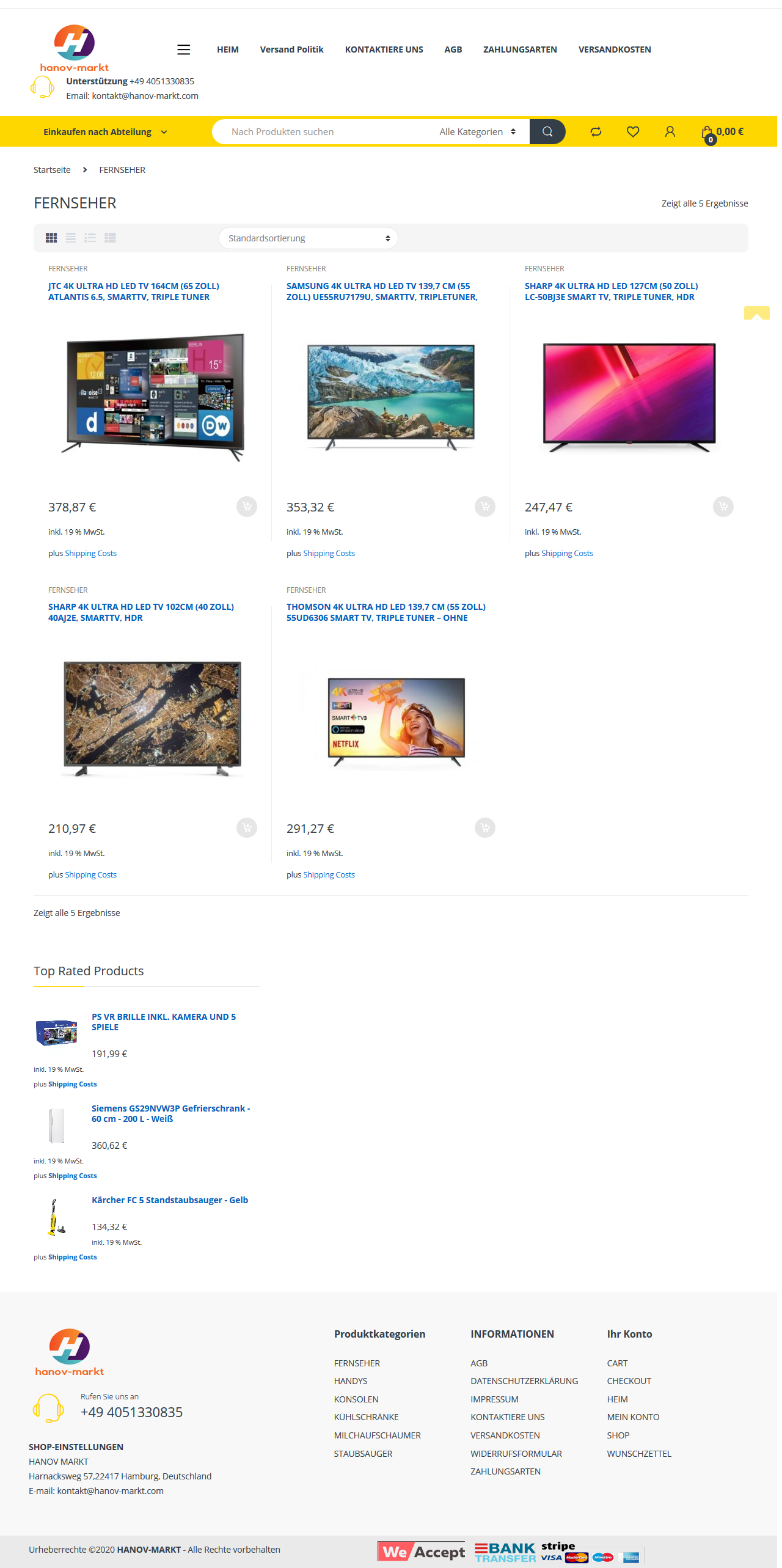Screen dimensions: 782x1568
Task: Open AGB in top navigation
Action: click(453, 49)
